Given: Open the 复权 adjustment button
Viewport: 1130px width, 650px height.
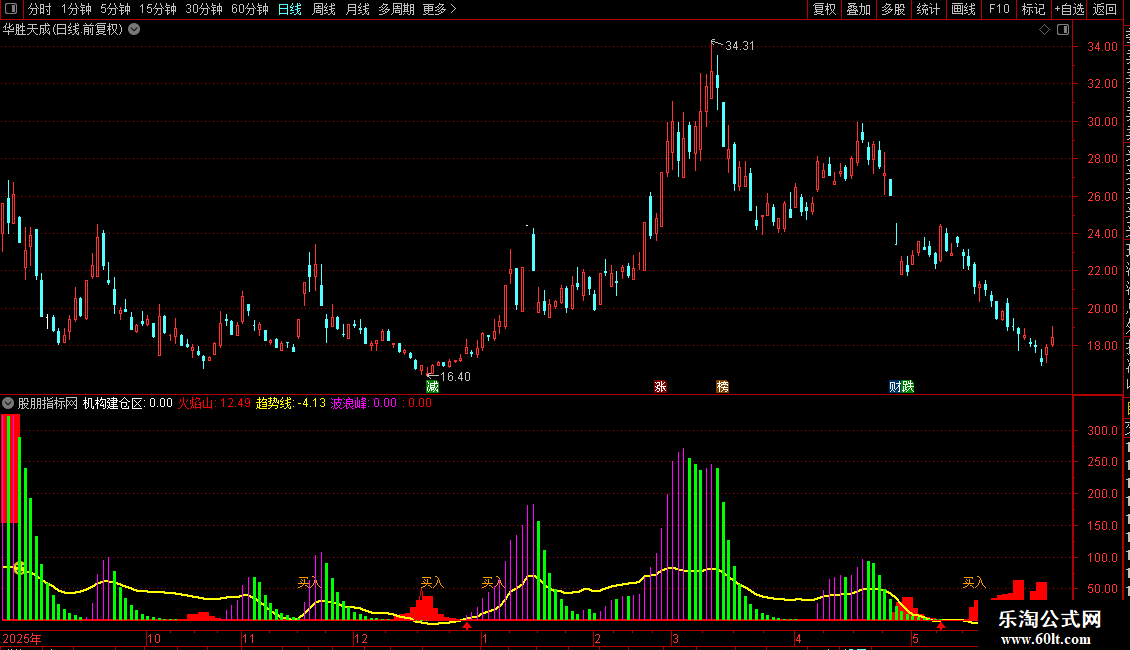Looking at the screenshot, I should coord(824,9).
